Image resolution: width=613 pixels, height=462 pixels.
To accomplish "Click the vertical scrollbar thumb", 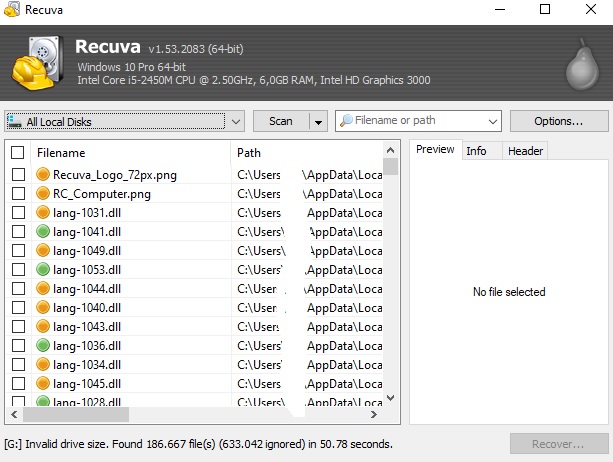I will [390, 167].
